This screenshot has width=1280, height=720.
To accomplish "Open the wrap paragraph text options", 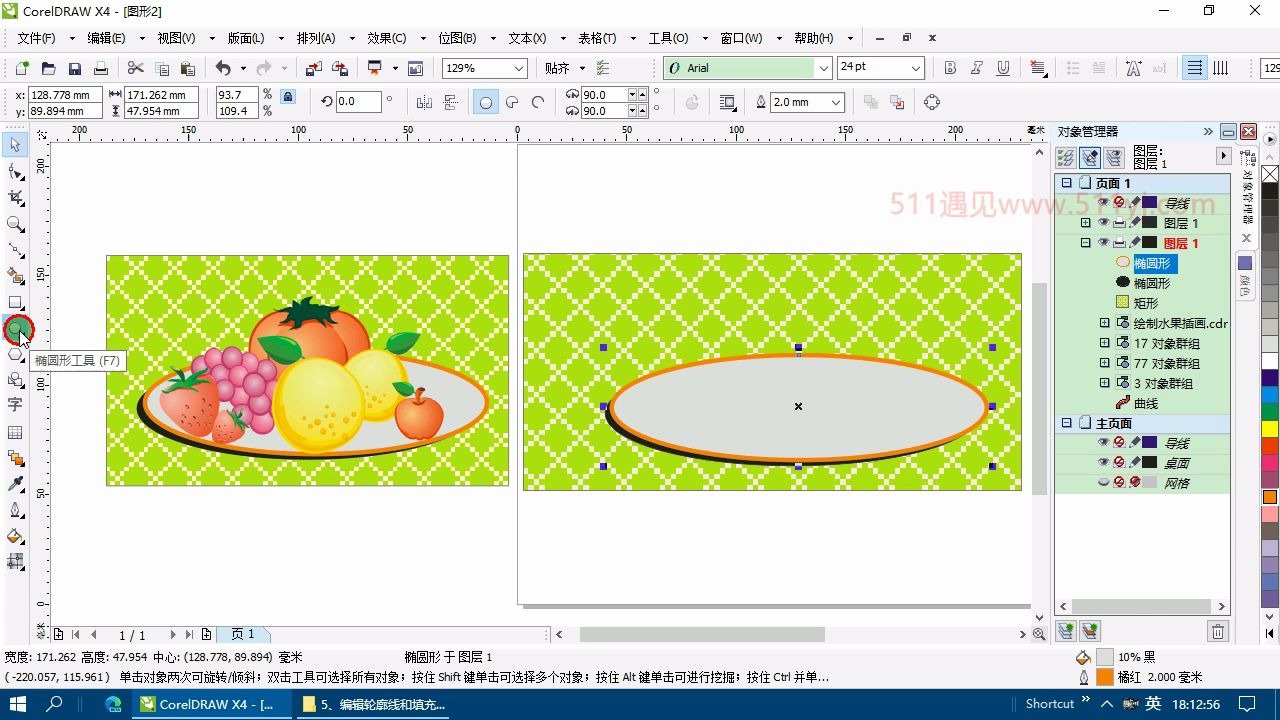I will click(728, 102).
